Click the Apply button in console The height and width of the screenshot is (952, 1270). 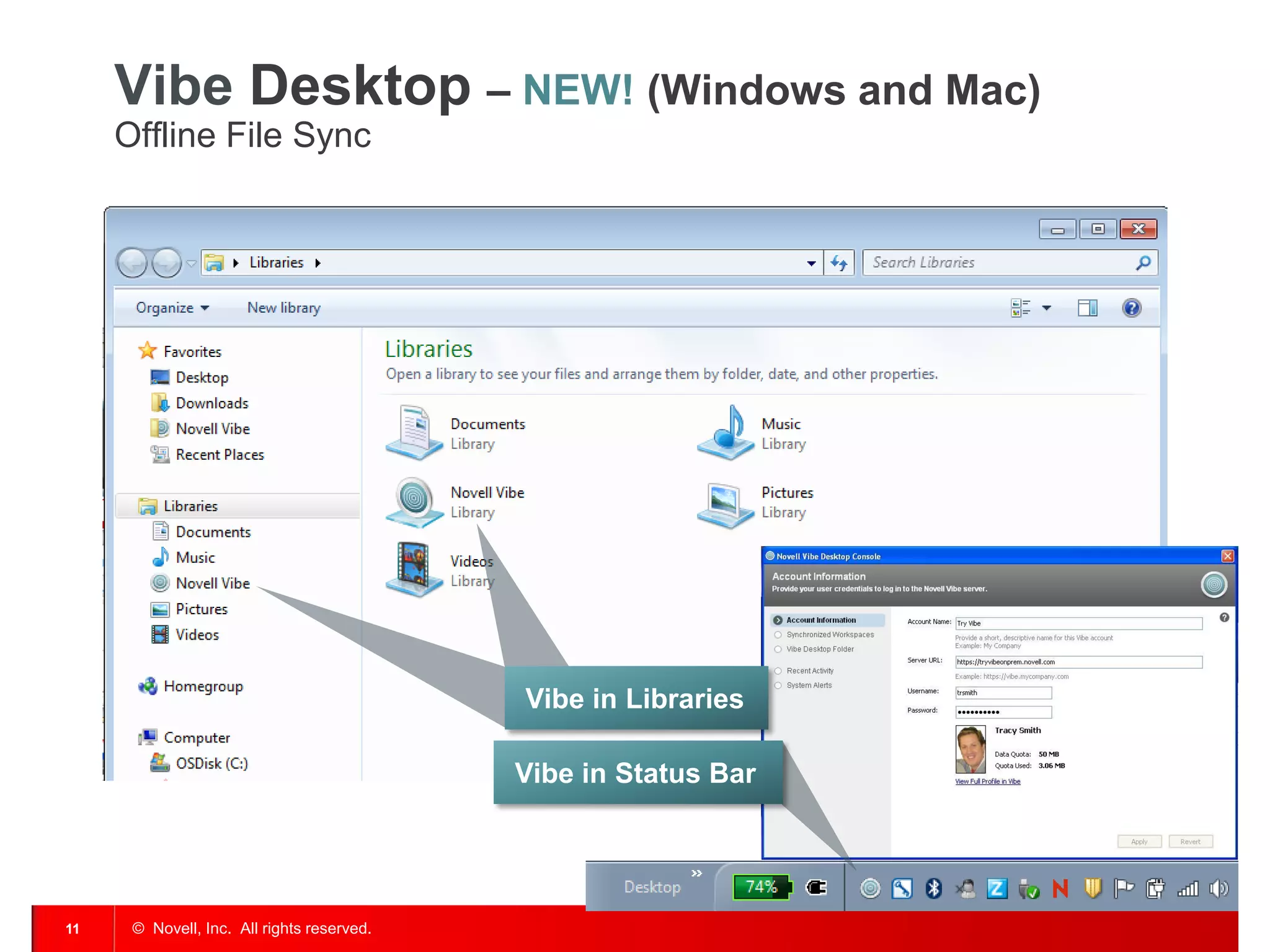[x=1139, y=841]
